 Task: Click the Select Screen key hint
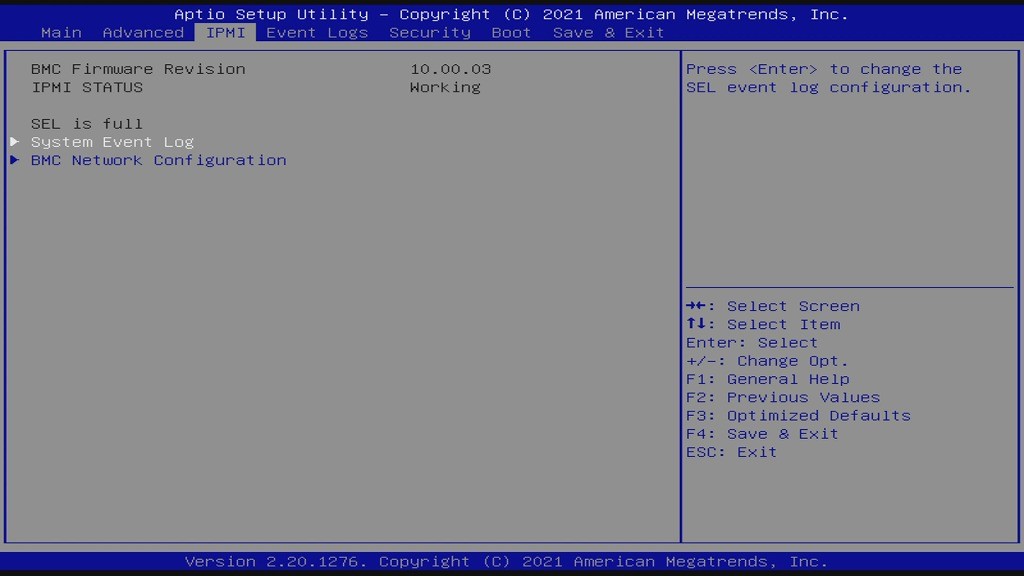coord(773,306)
